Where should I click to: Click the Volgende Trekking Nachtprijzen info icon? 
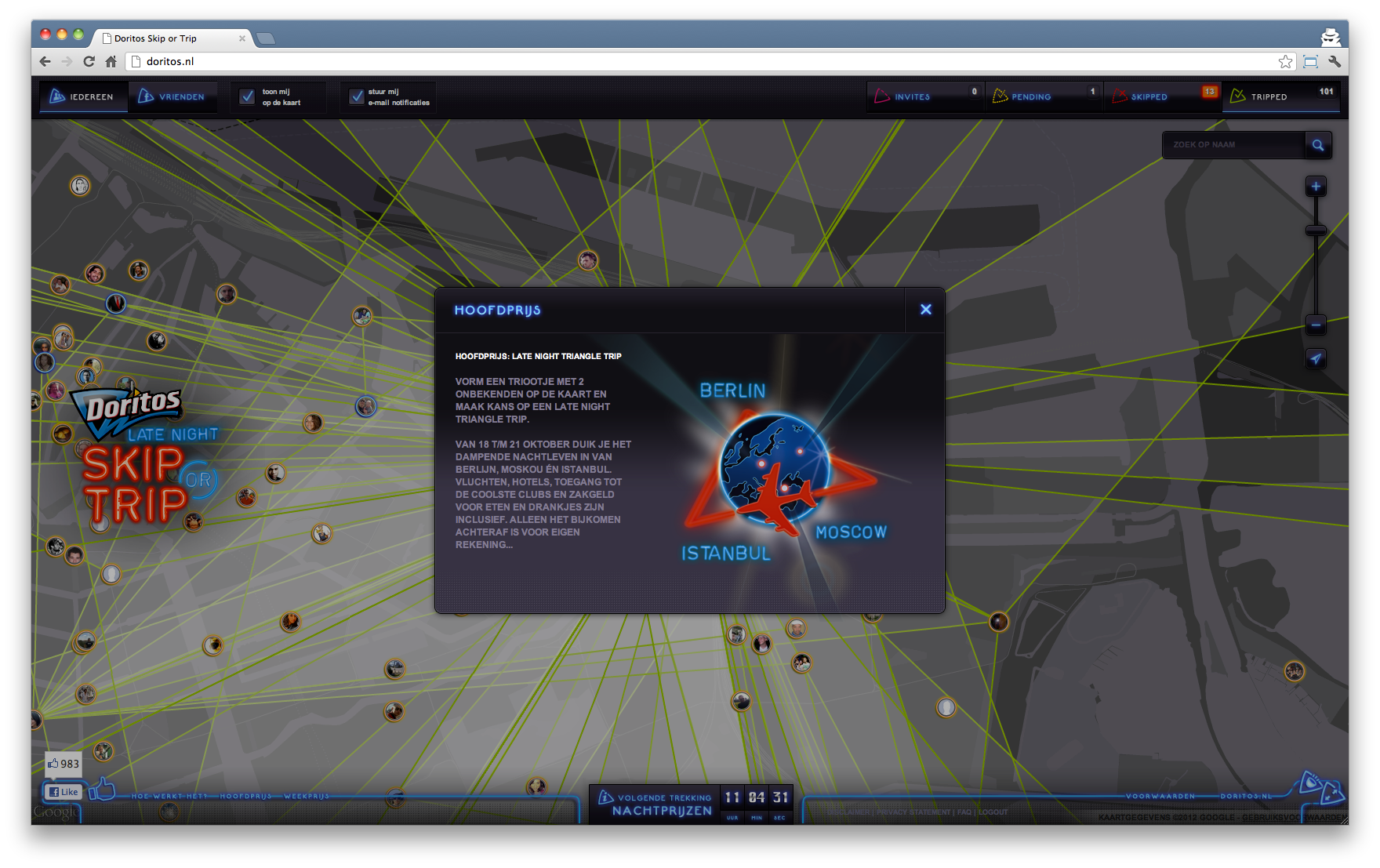[605, 797]
